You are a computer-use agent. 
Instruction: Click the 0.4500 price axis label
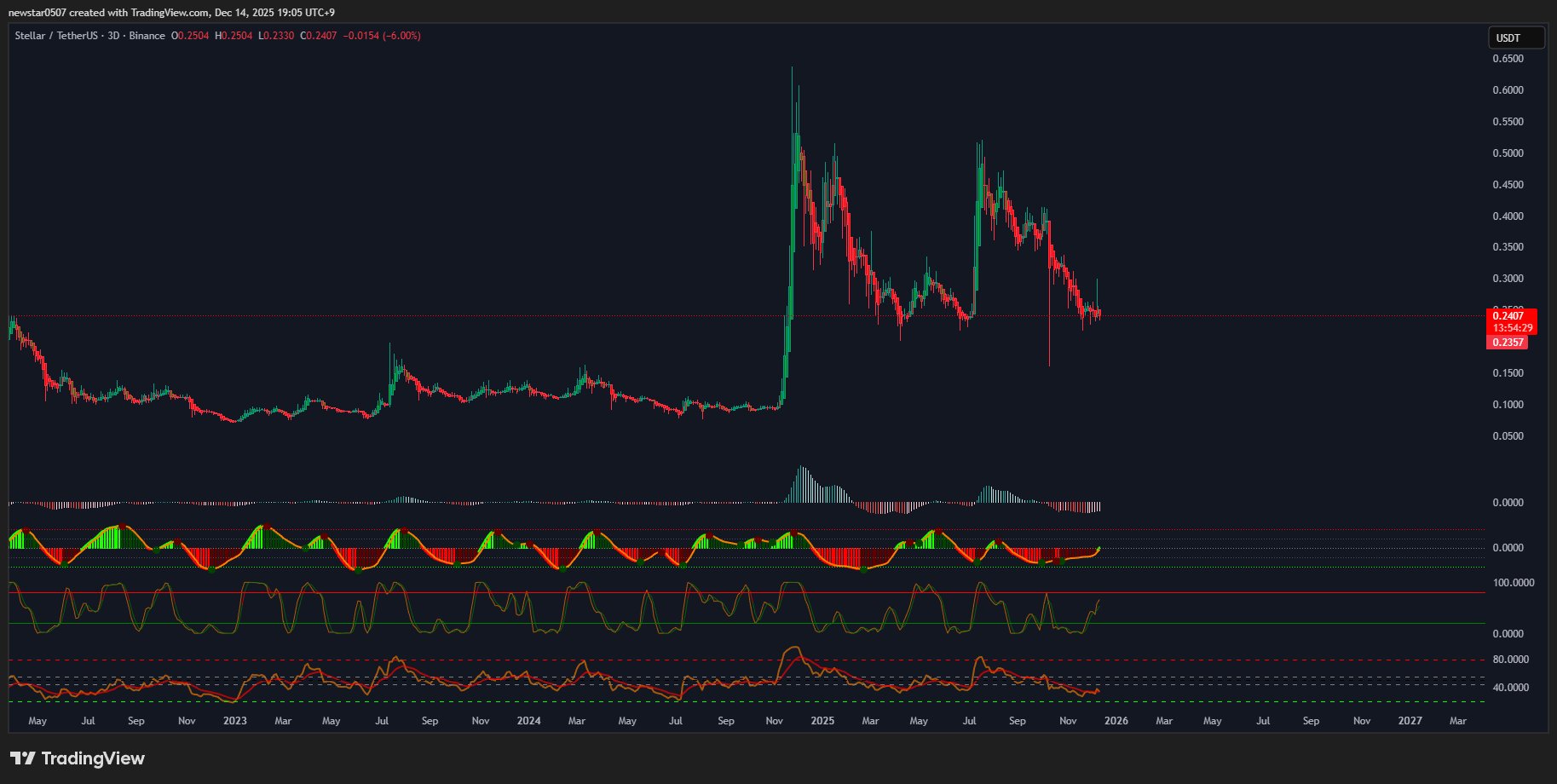click(x=1508, y=185)
